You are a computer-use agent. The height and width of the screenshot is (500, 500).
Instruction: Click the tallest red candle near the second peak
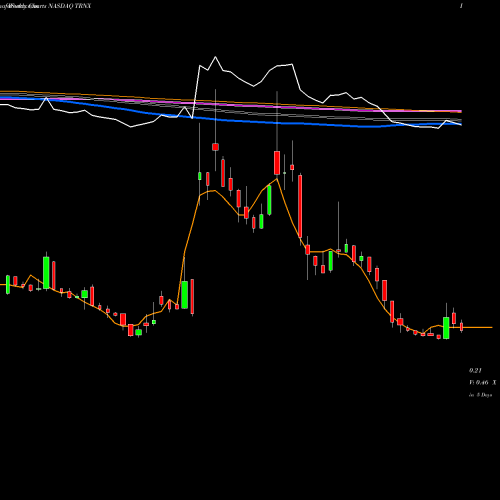(x=300, y=206)
